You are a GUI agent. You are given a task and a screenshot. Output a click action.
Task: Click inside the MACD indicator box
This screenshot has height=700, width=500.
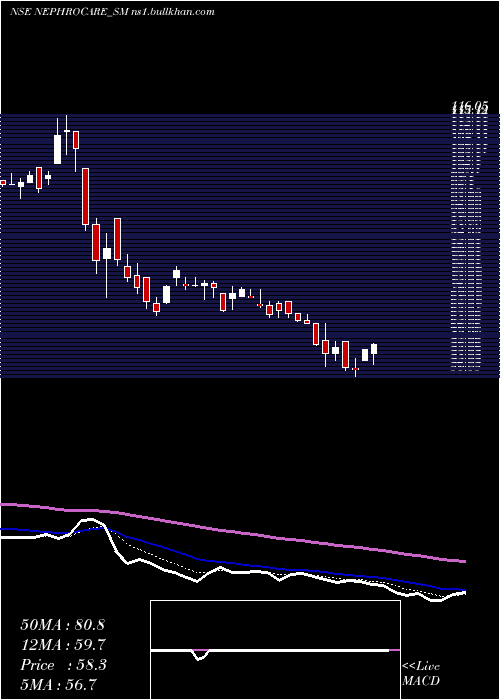click(x=275, y=650)
